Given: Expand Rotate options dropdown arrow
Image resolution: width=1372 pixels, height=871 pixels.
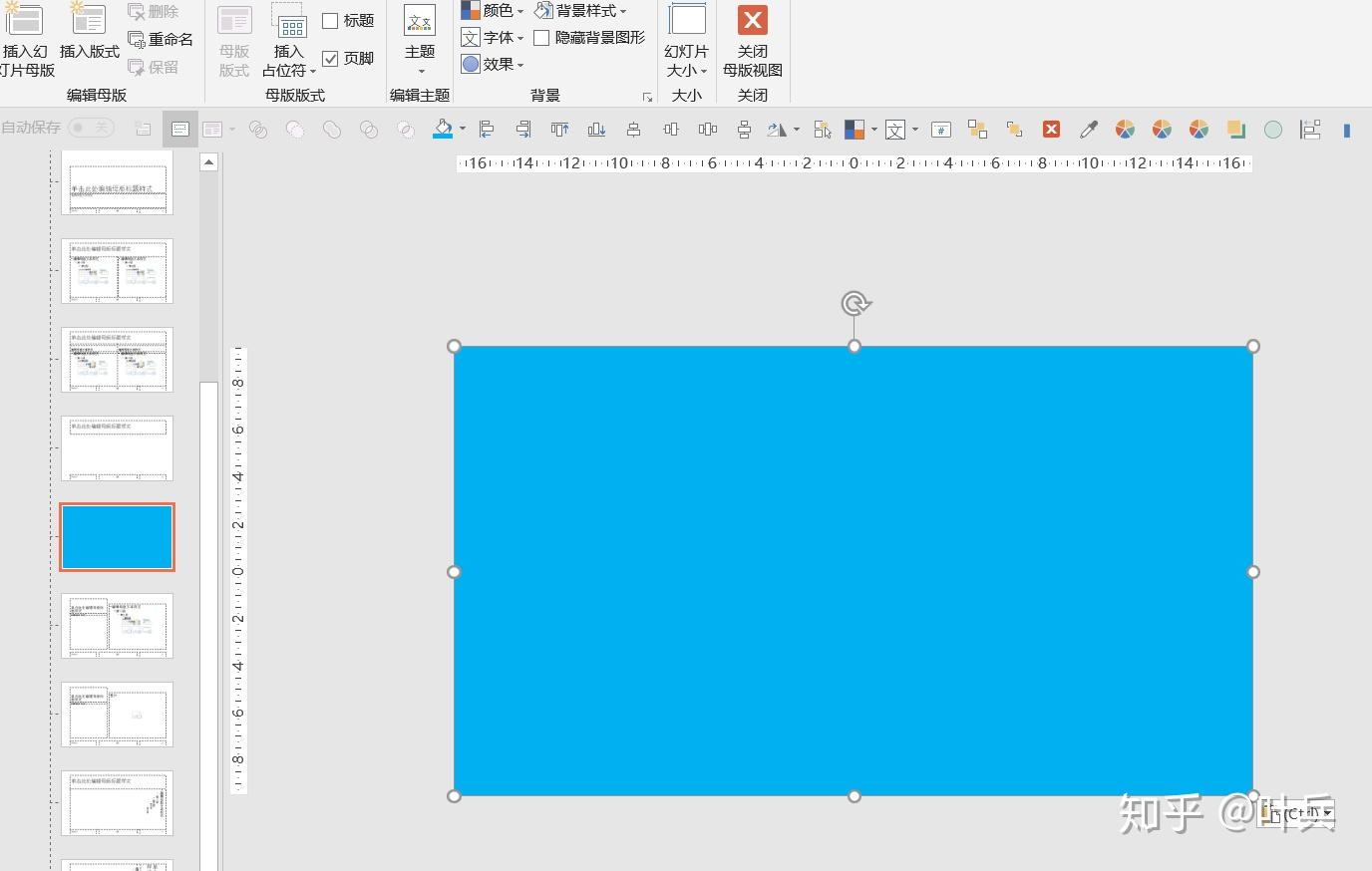Looking at the screenshot, I should (796, 130).
